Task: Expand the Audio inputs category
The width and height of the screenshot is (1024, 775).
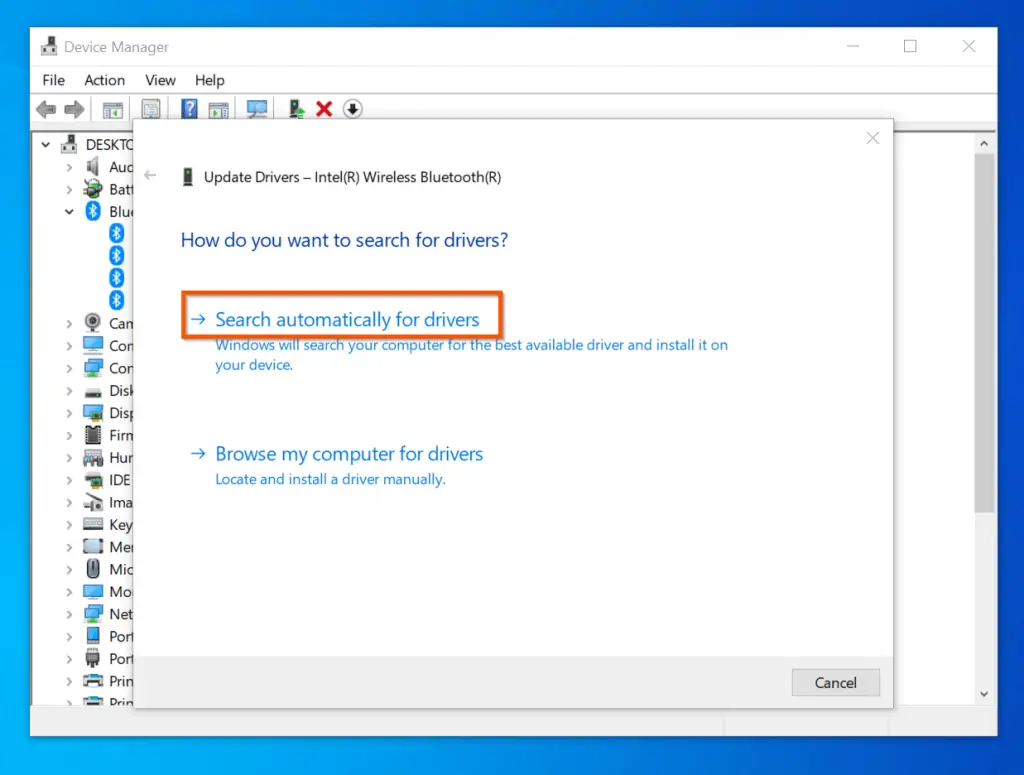Action: pyautogui.click(x=69, y=167)
